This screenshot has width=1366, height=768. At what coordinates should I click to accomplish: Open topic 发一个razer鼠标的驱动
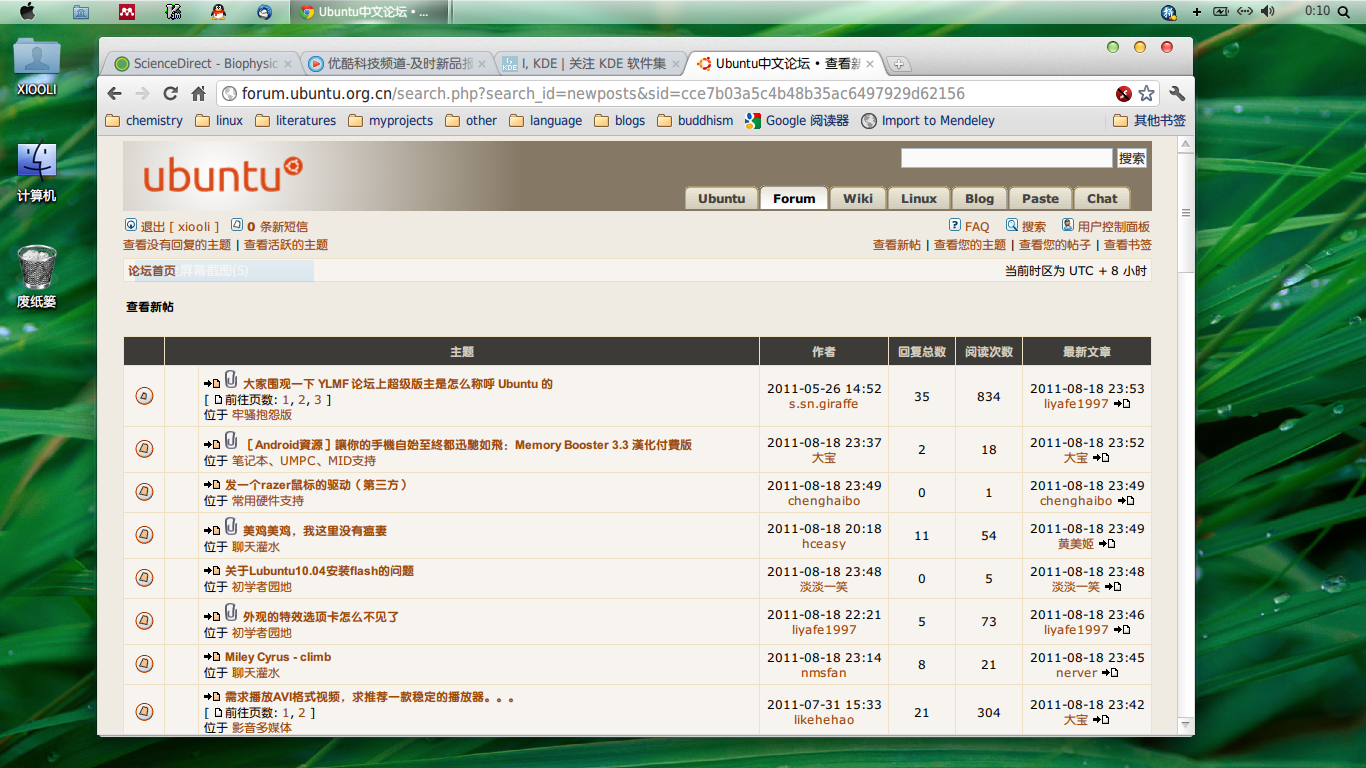pos(316,485)
